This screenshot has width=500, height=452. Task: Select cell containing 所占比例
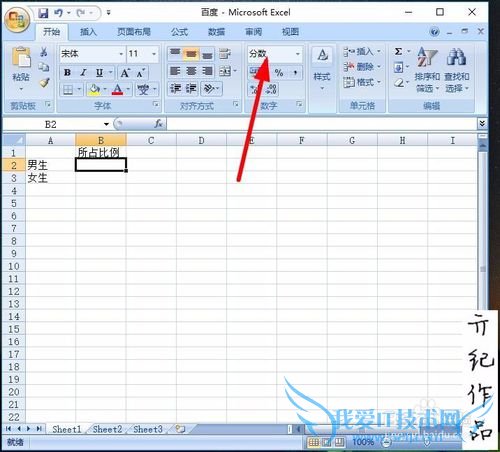101,153
